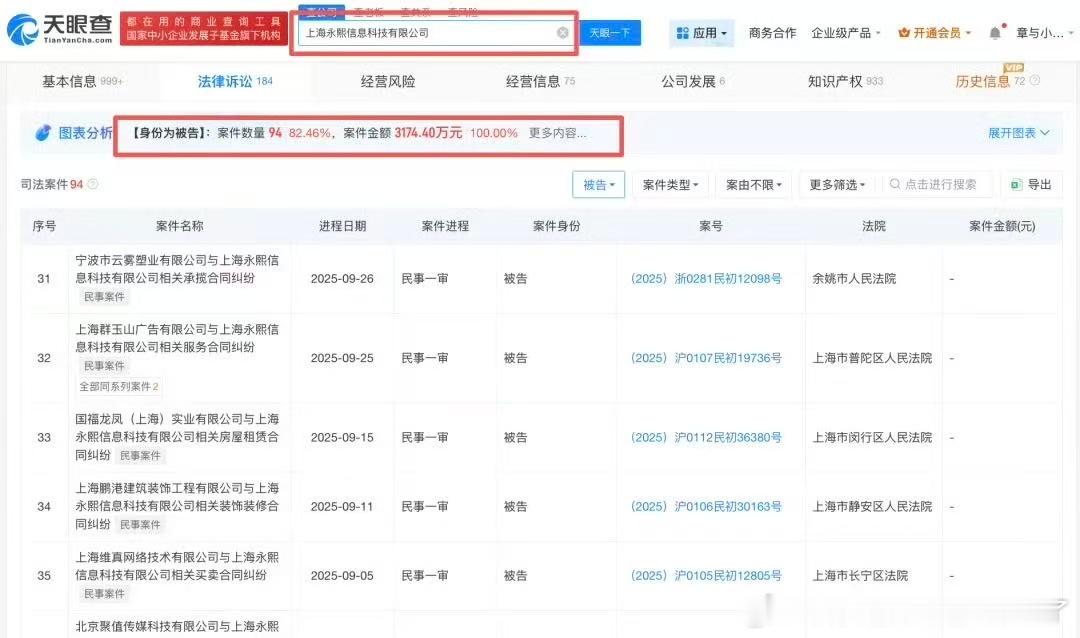Click the 上海市长宁区法院 court cell
The width and height of the screenshot is (1080, 638).
point(860,575)
